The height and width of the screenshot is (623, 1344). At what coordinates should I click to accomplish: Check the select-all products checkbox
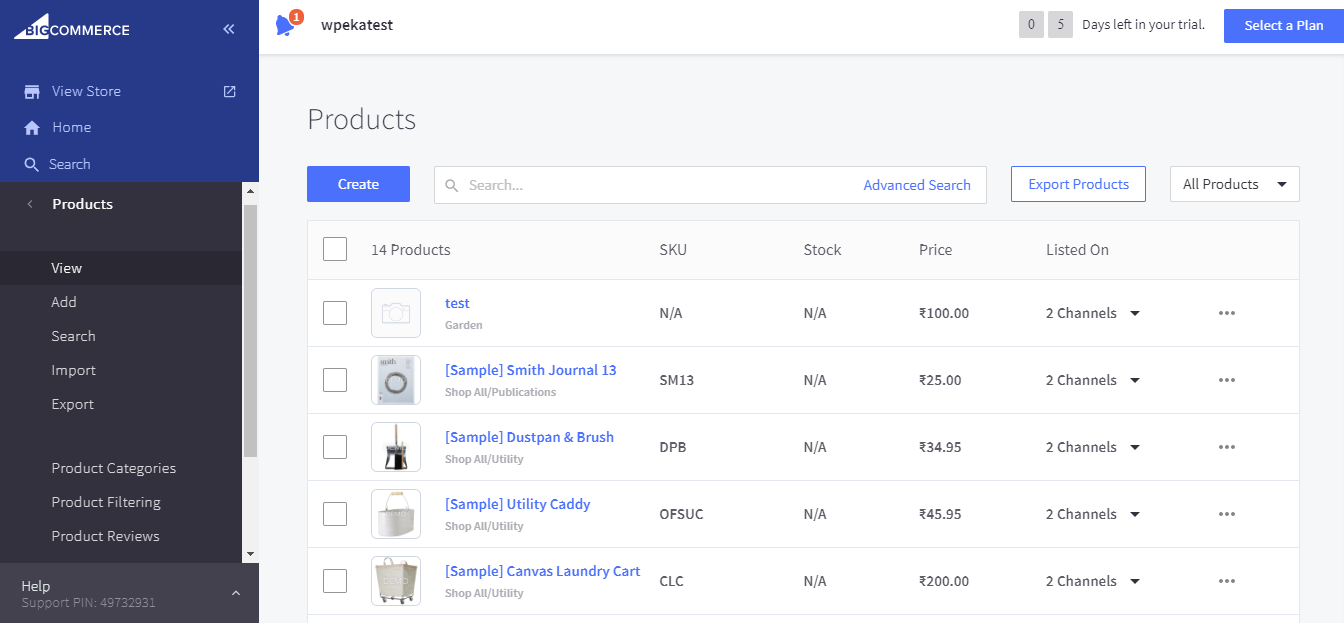tap(335, 248)
